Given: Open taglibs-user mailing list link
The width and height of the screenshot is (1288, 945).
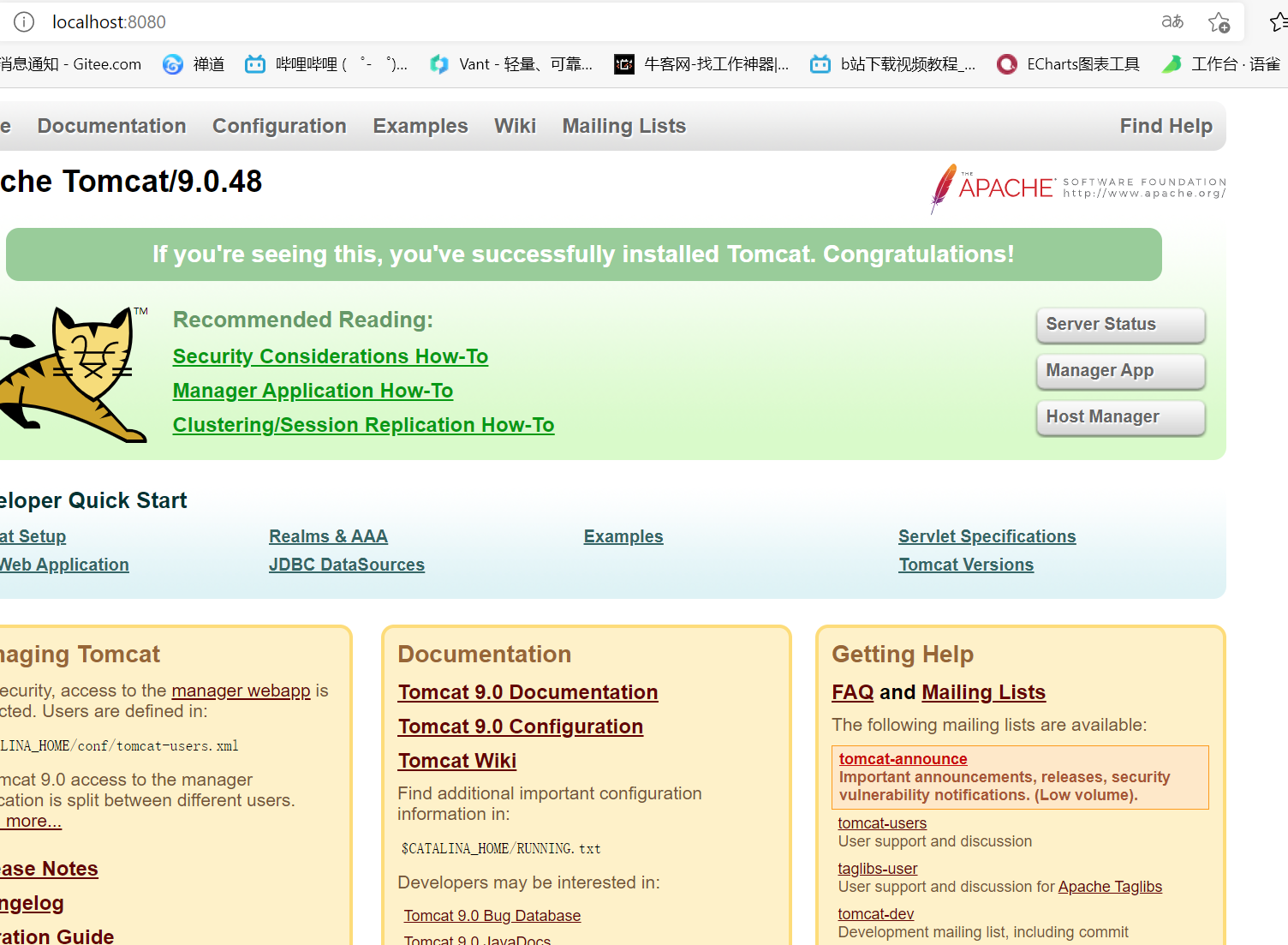Looking at the screenshot, I should pos(878,869).
